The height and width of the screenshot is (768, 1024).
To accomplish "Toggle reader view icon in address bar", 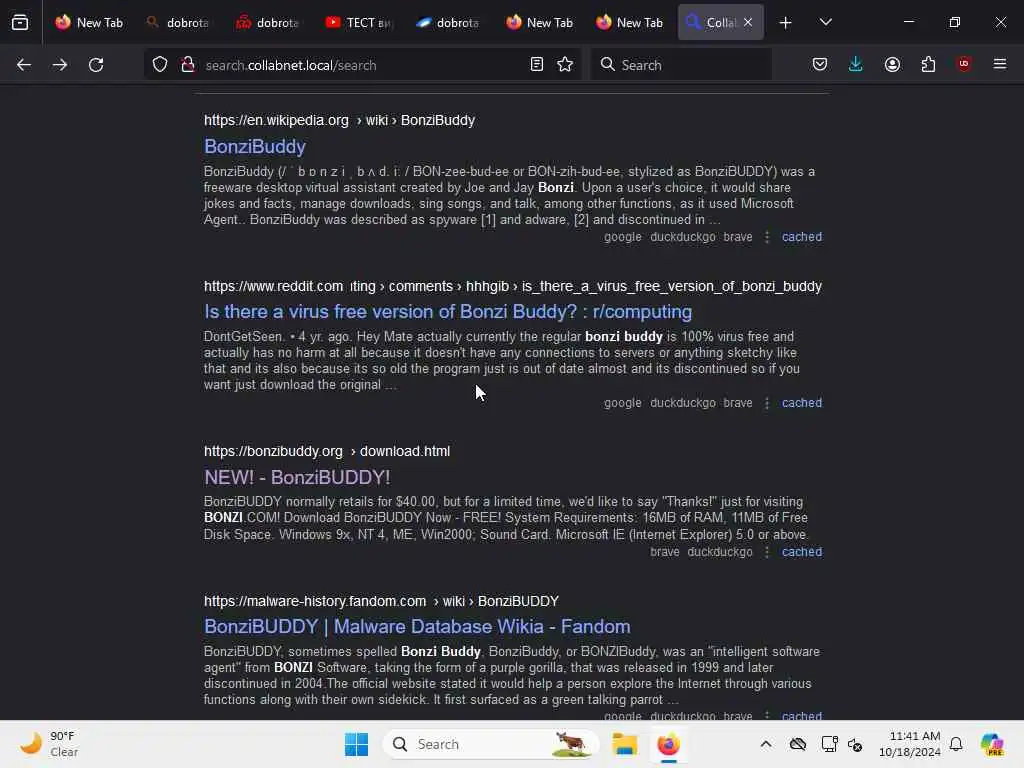I will pyautogui.click(x=537, y=65).
